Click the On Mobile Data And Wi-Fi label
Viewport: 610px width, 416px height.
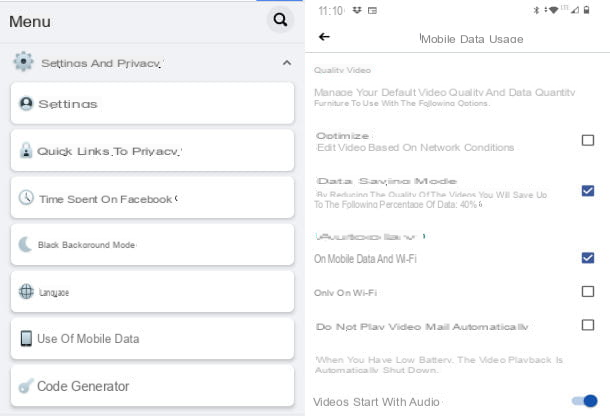[365, 259]
